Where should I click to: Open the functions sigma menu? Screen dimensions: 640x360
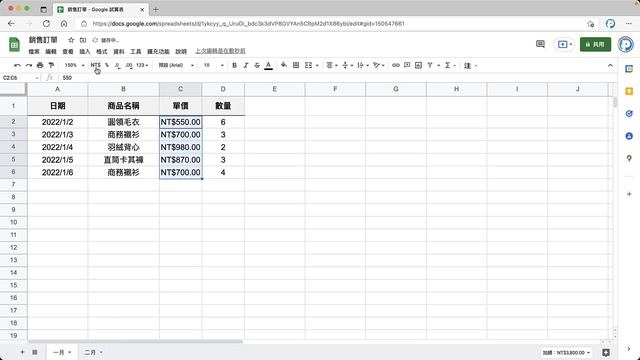[450, 65]
